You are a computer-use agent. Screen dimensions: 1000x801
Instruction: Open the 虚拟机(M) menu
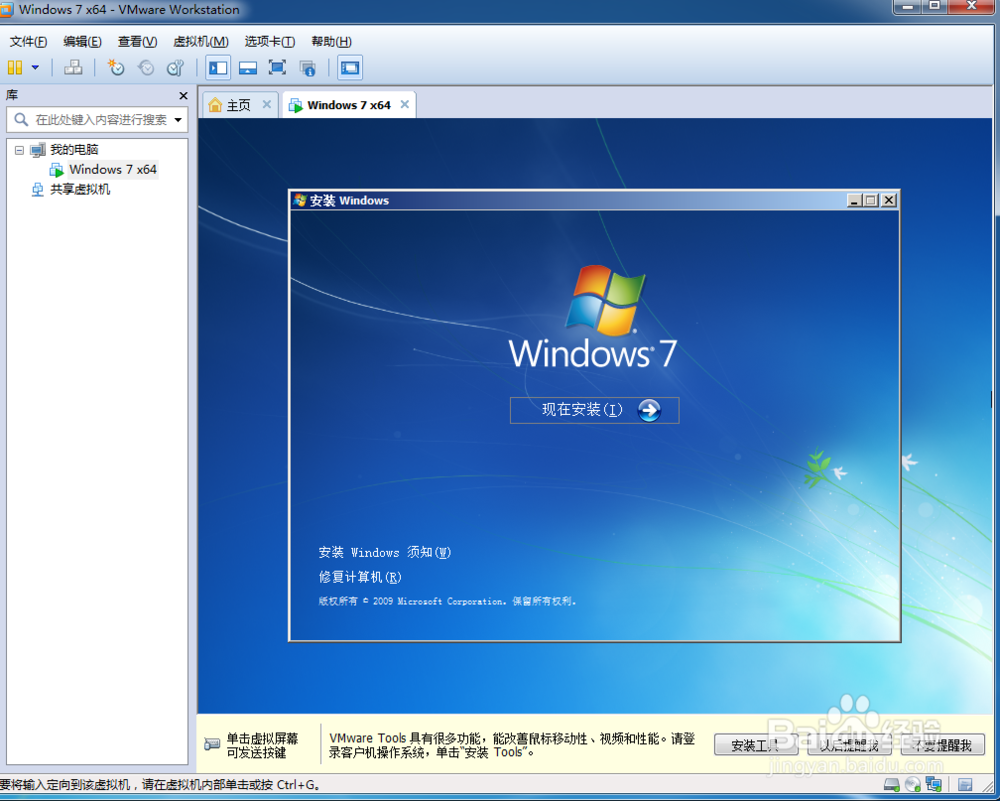coord(201,42)
